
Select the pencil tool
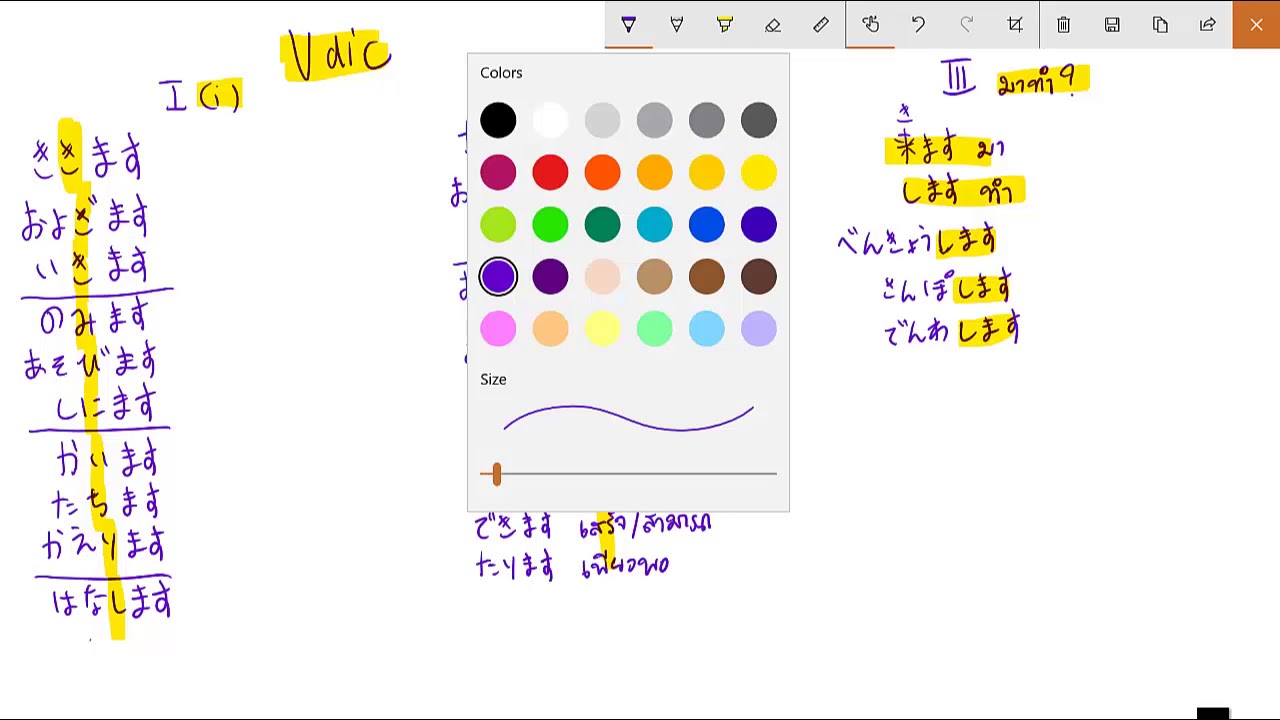[x=677, y=24]
